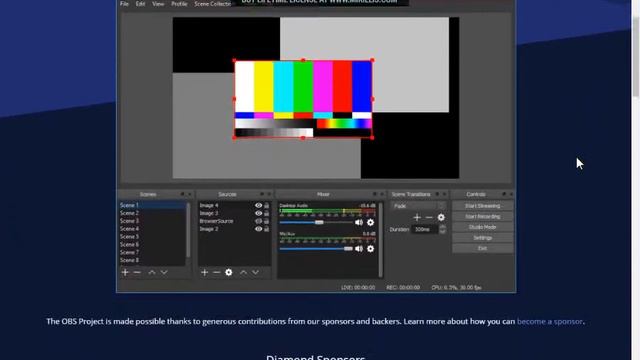Select the Image 4 source row

click(234, 206)
